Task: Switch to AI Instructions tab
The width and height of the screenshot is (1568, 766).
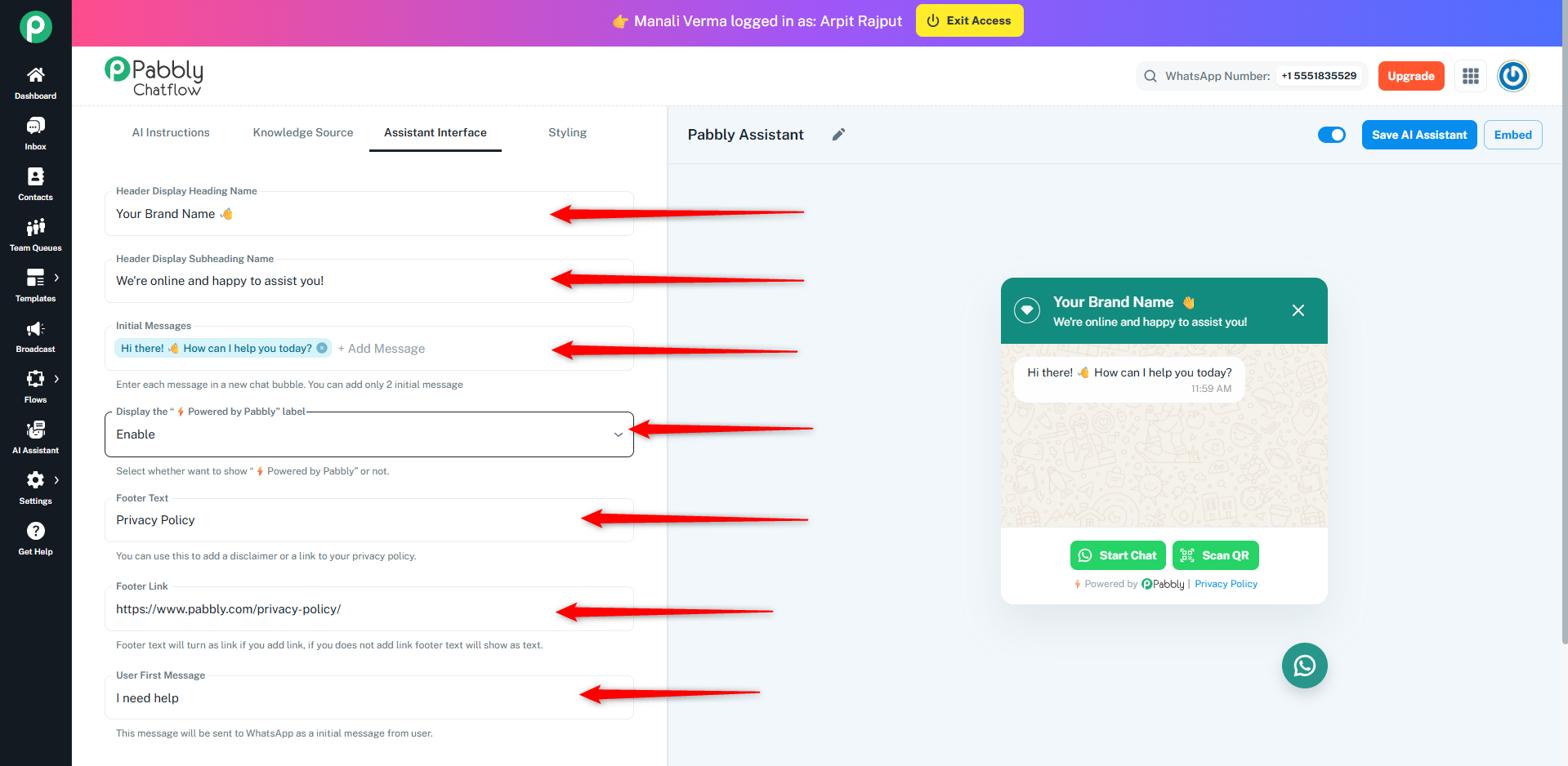Action: click(171, 132)
